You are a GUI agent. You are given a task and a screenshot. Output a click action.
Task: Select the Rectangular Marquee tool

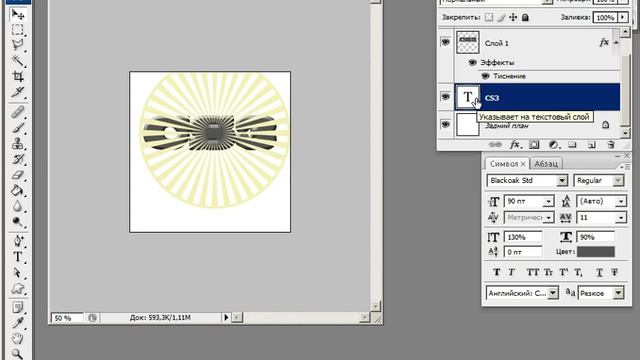(x=18, y=30)
